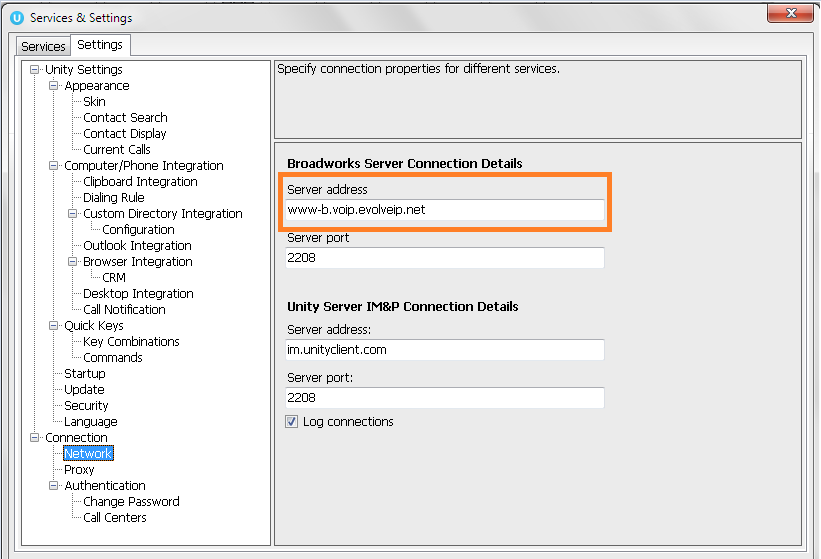Image resolution: width=821 pixels, height=559 pixels.
Task: Uncheck the Log connections checkbox
Action: pos(292,422)
